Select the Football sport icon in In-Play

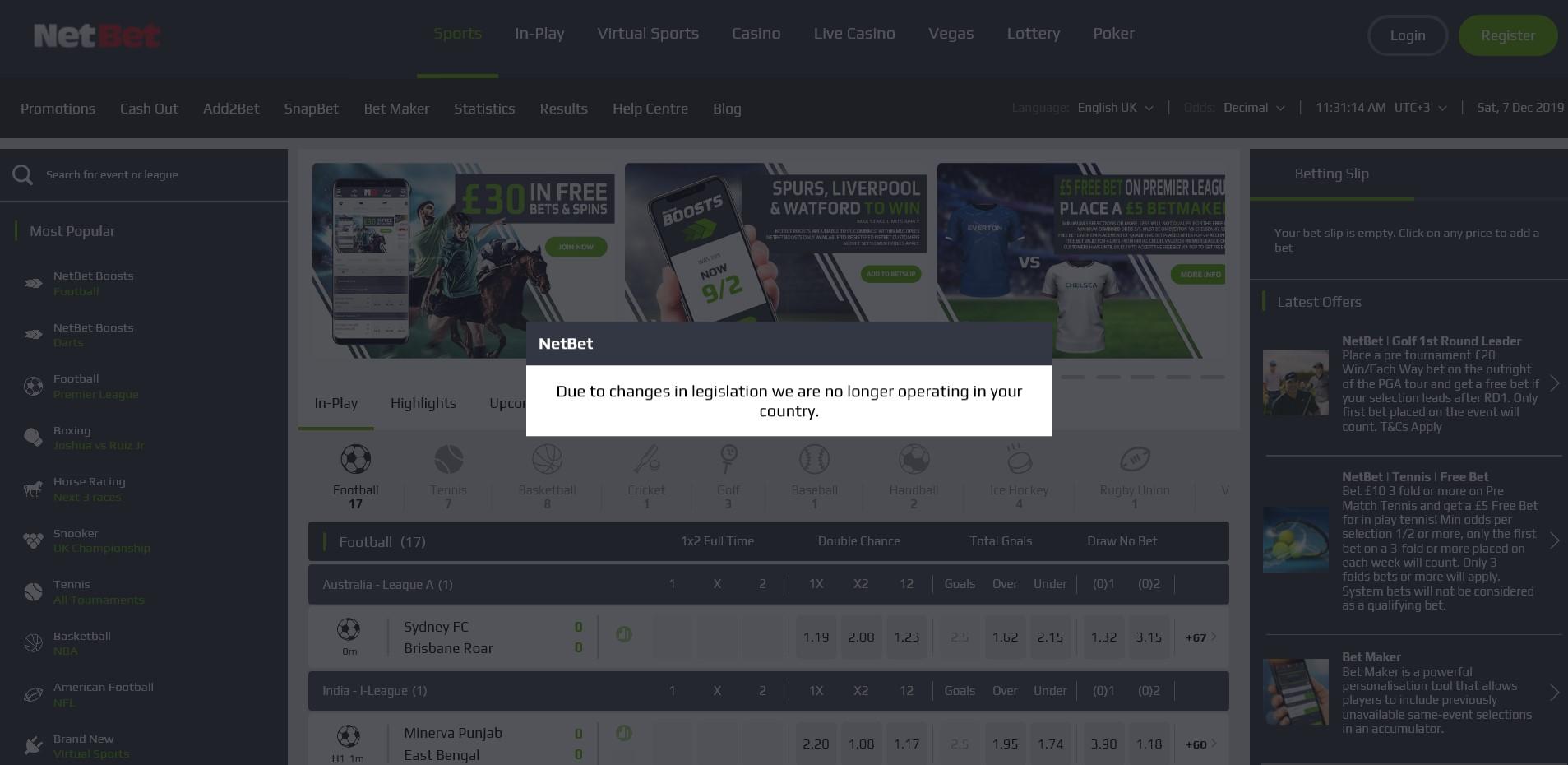click(355, 460)
